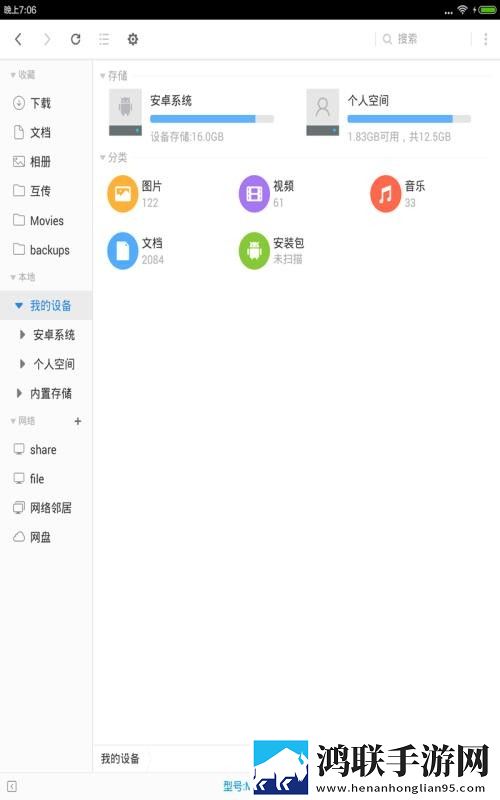Click the 搜索 search field

click(x=423, y=39)
